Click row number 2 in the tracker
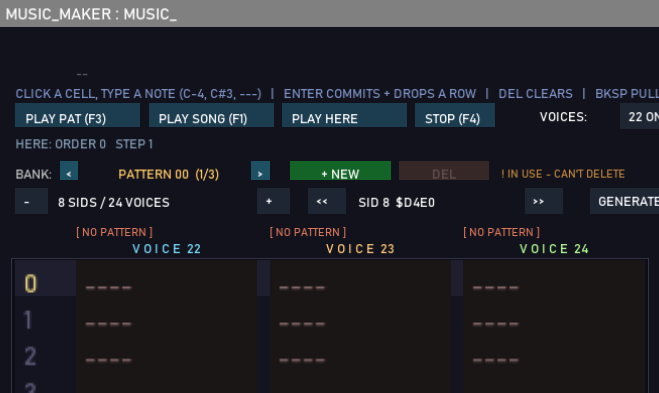The width and height of the screenshot is (659, 393). [30, 356]
